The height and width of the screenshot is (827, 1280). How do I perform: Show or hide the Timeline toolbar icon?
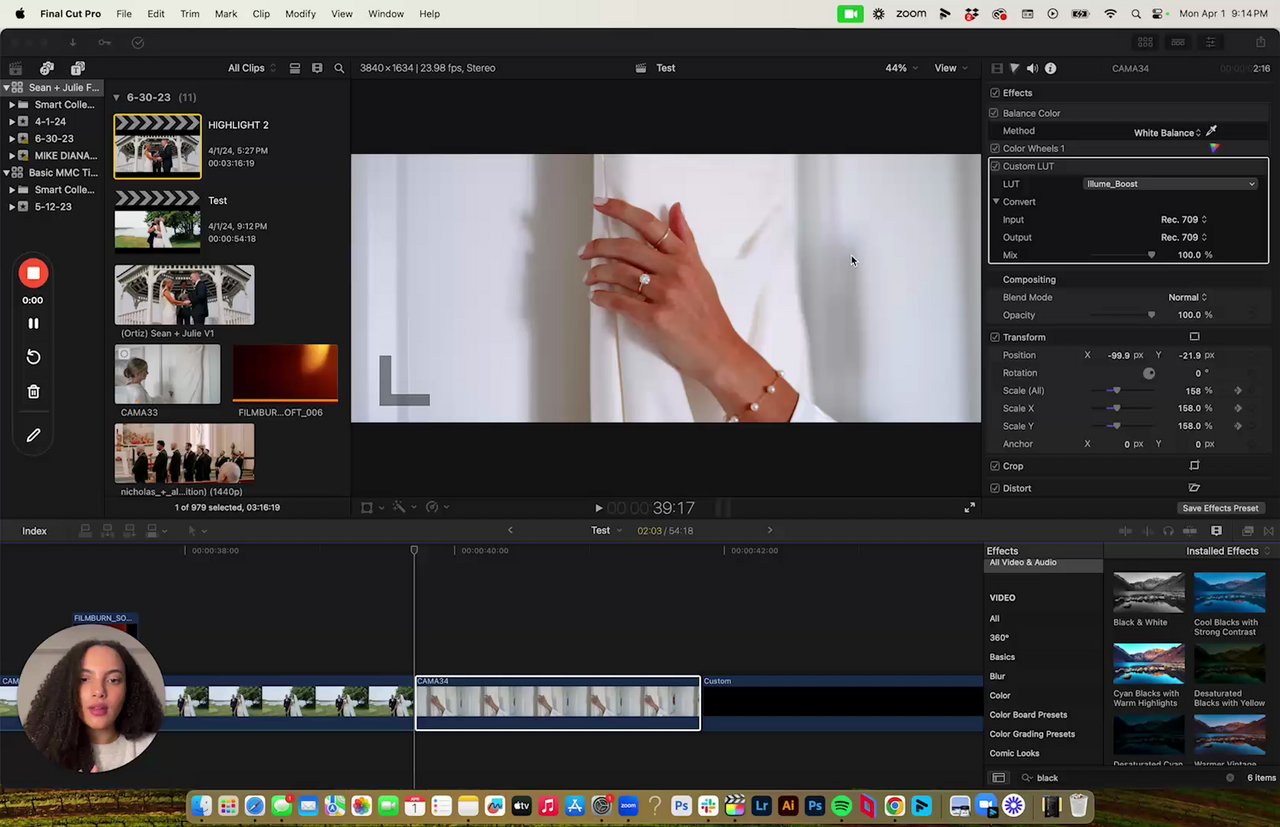click(1178, 42)
